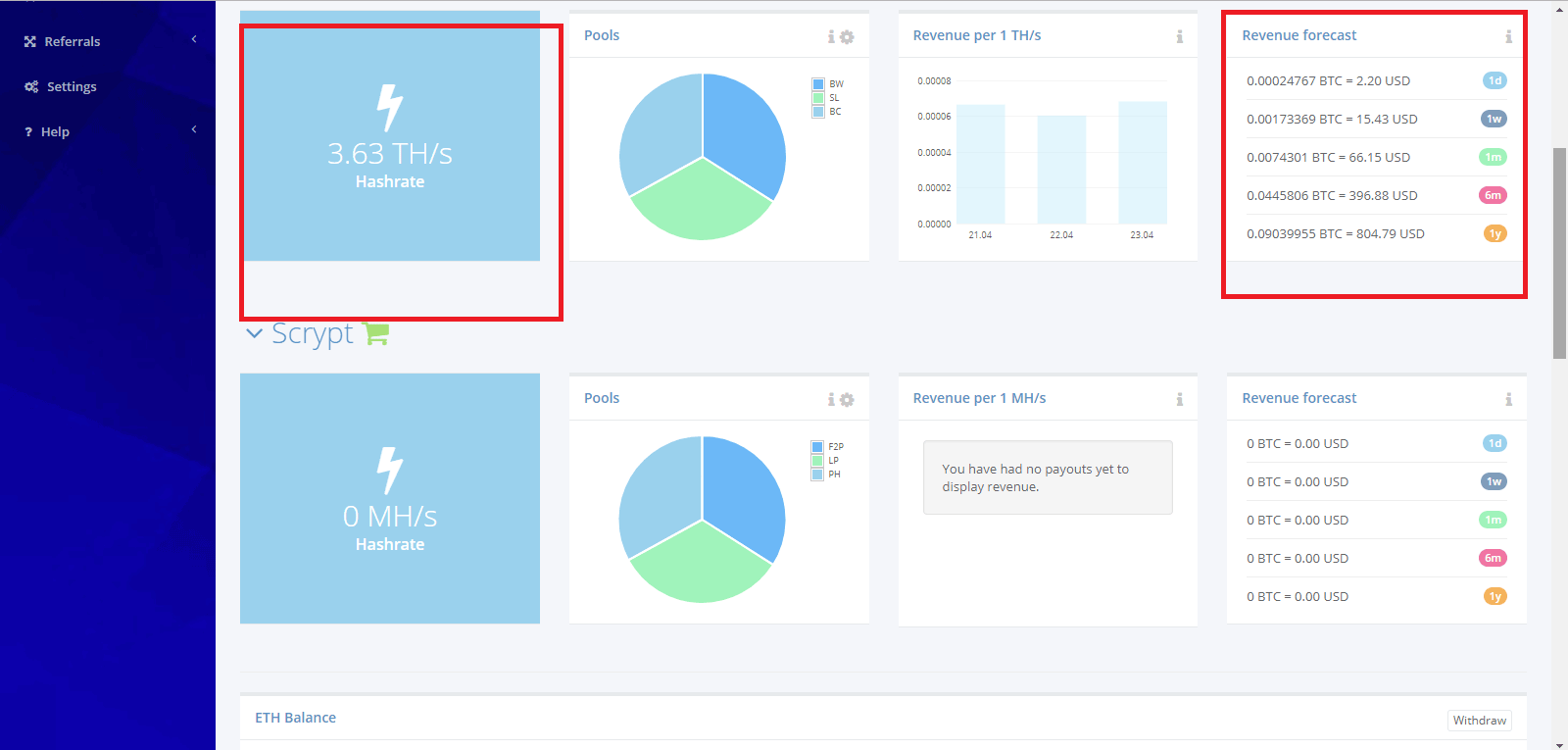1568x750 pixels.
Task: Click the lightning icon on 0 MH/s card
Action: tap(390, 471)
